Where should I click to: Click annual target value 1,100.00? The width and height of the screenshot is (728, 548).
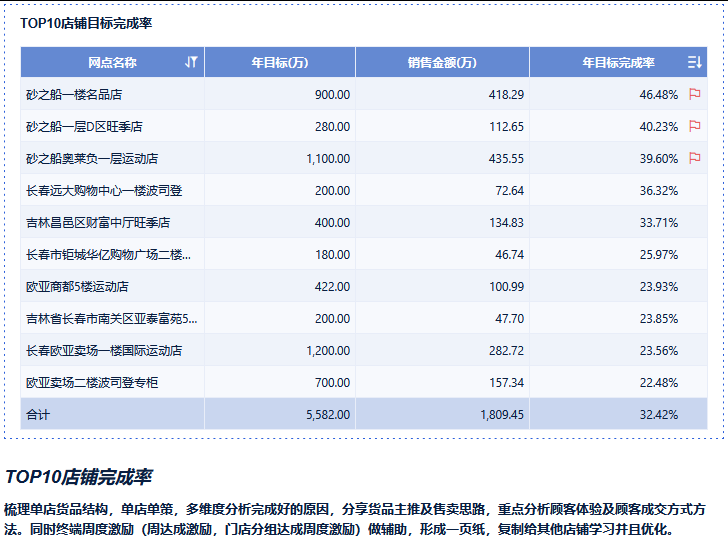pos(328,159)
